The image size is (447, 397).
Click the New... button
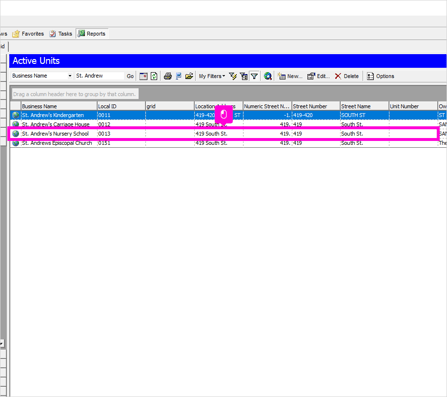(290, 76)
